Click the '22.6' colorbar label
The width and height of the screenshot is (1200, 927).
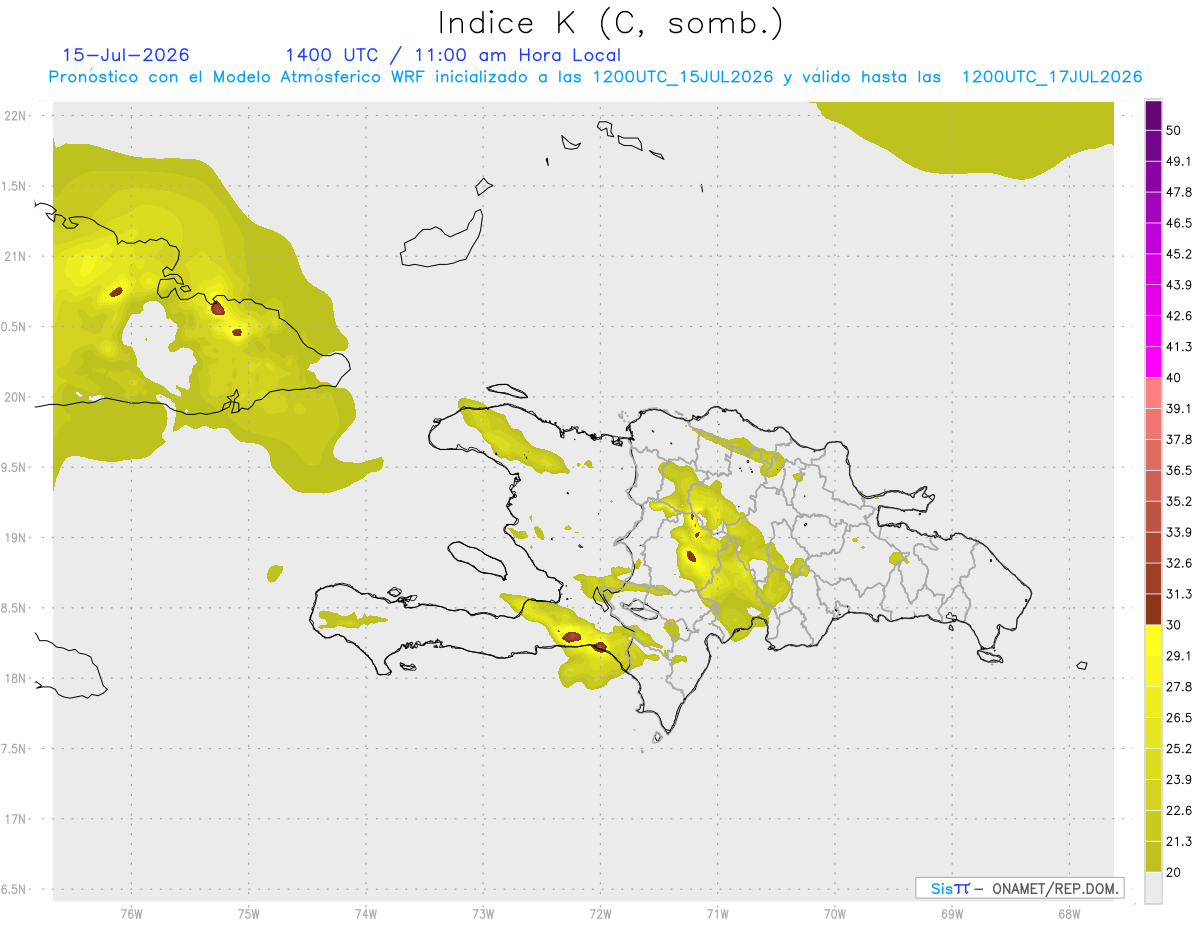(x=1179, y=811)
